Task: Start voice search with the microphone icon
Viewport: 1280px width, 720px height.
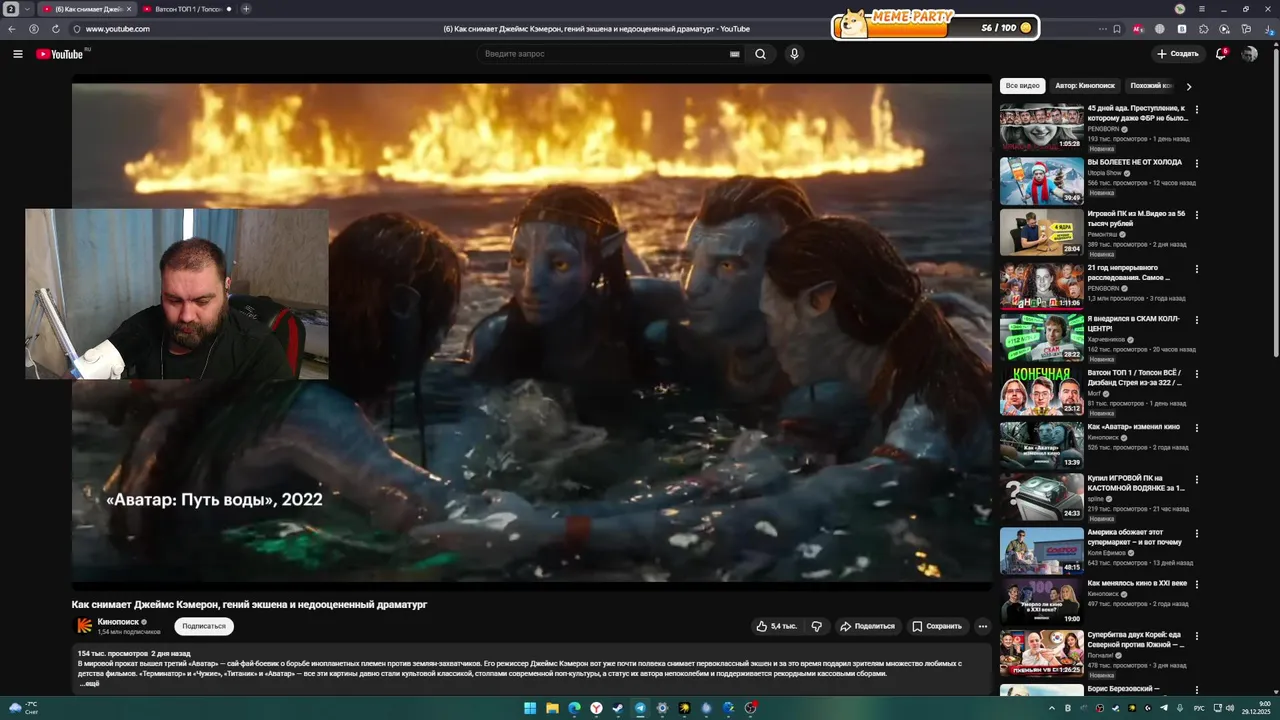Action: [794, 54]
